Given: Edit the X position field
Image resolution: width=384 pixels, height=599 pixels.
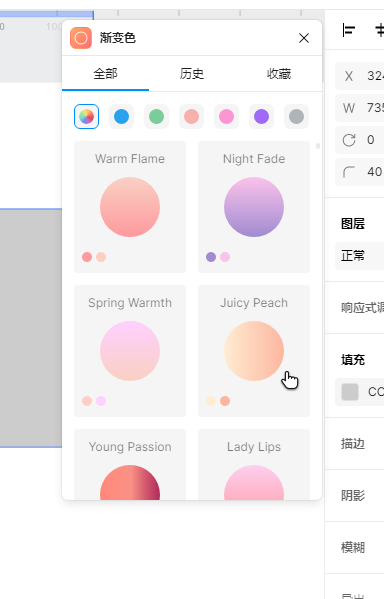Looking at the screenshot, I should tap(360, 76).
